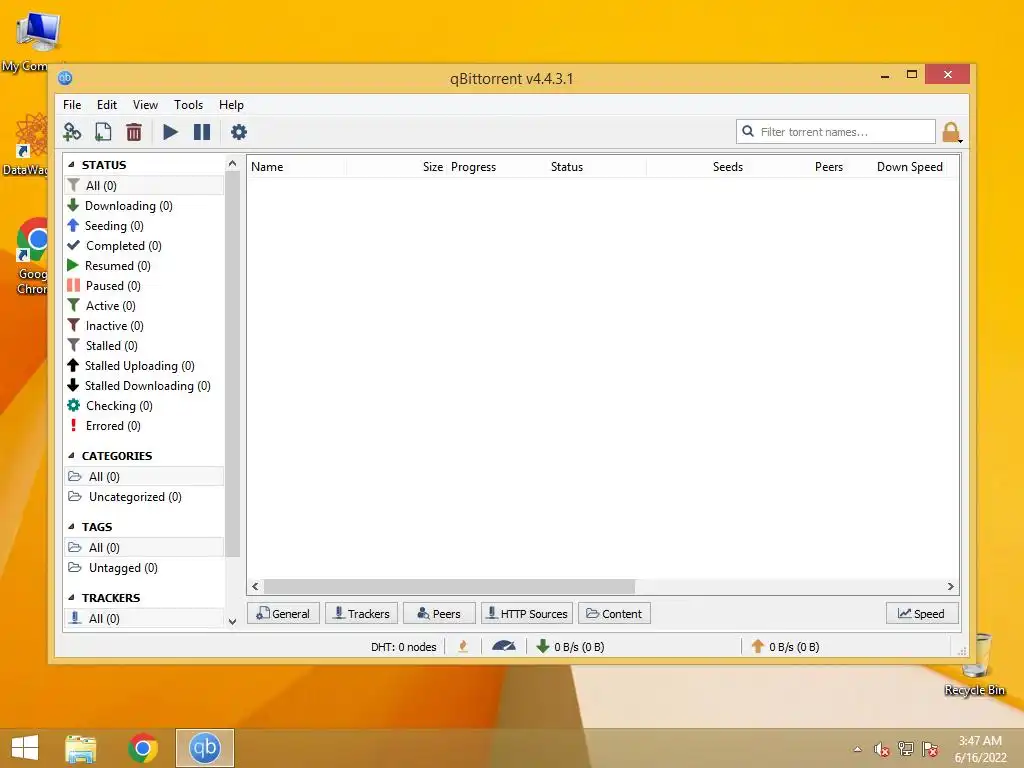Select All (0) under Trackers
The width and height of the screenshot is (1024, 768).
tap(144, 618)
